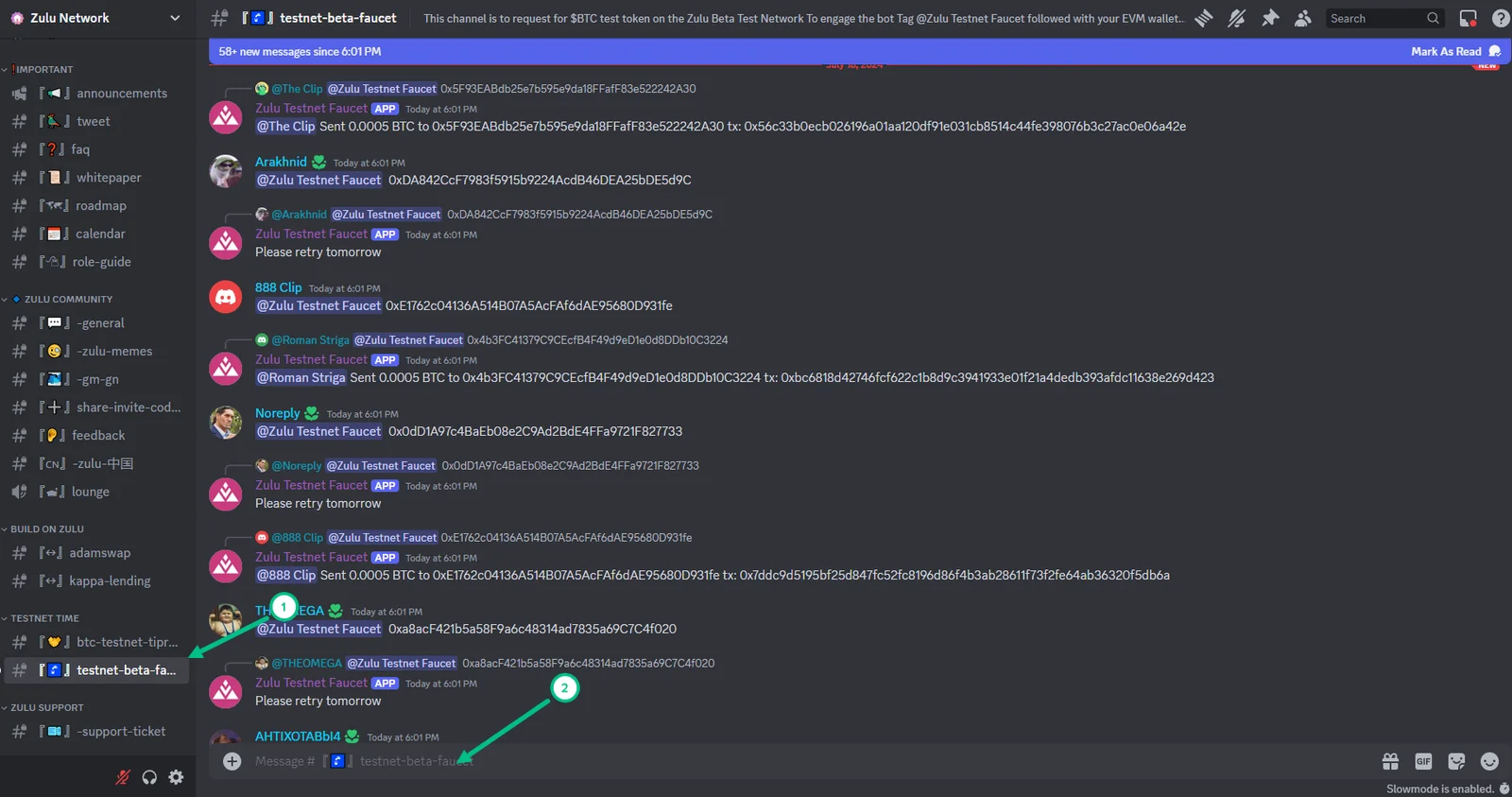The width and height of the screenshot is (1512, 797).
Task: Collapse the ZULU SUPPORT category
Action: pos(43,707)
